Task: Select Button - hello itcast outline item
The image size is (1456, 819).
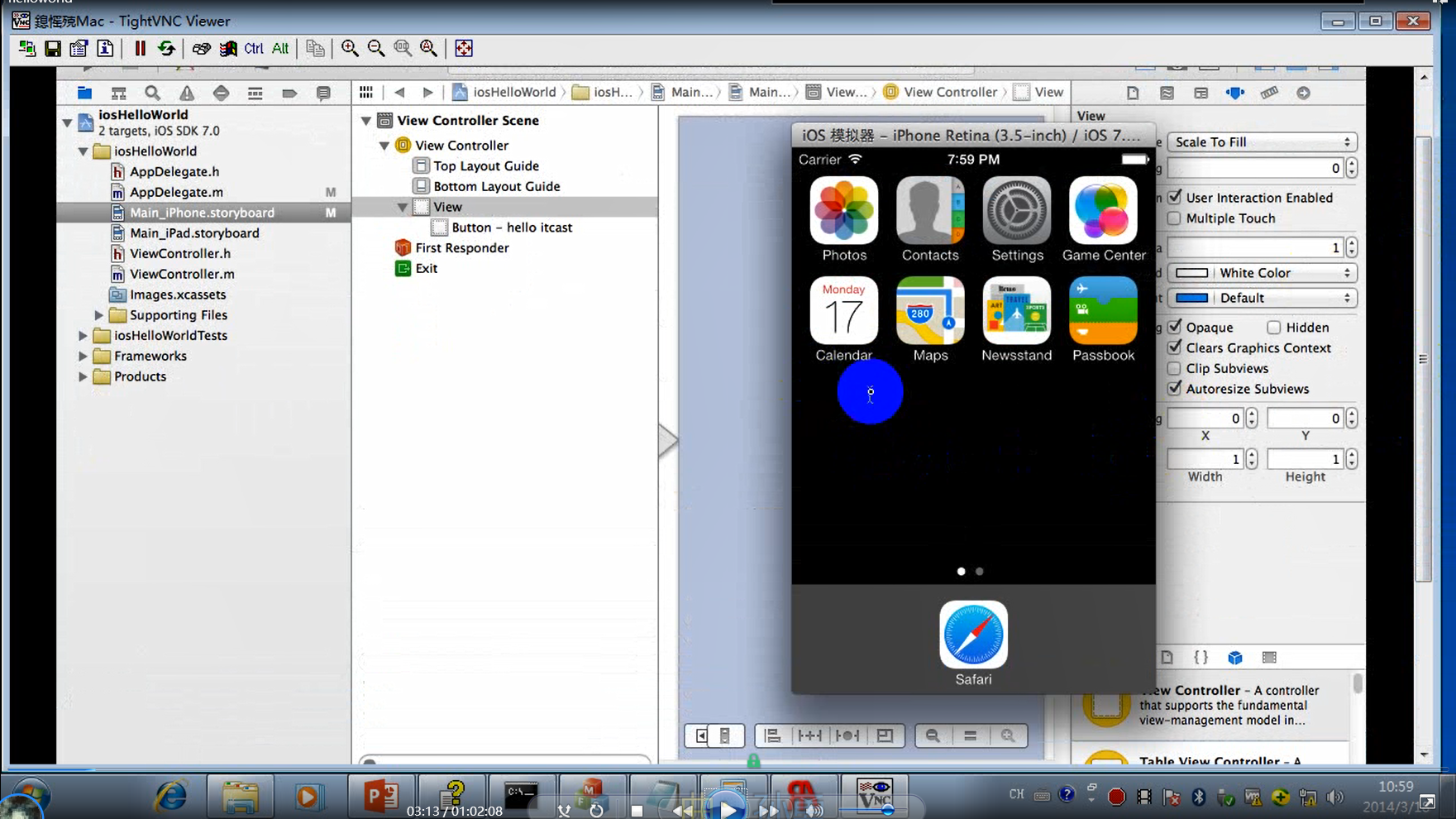Action: (512, 227)
